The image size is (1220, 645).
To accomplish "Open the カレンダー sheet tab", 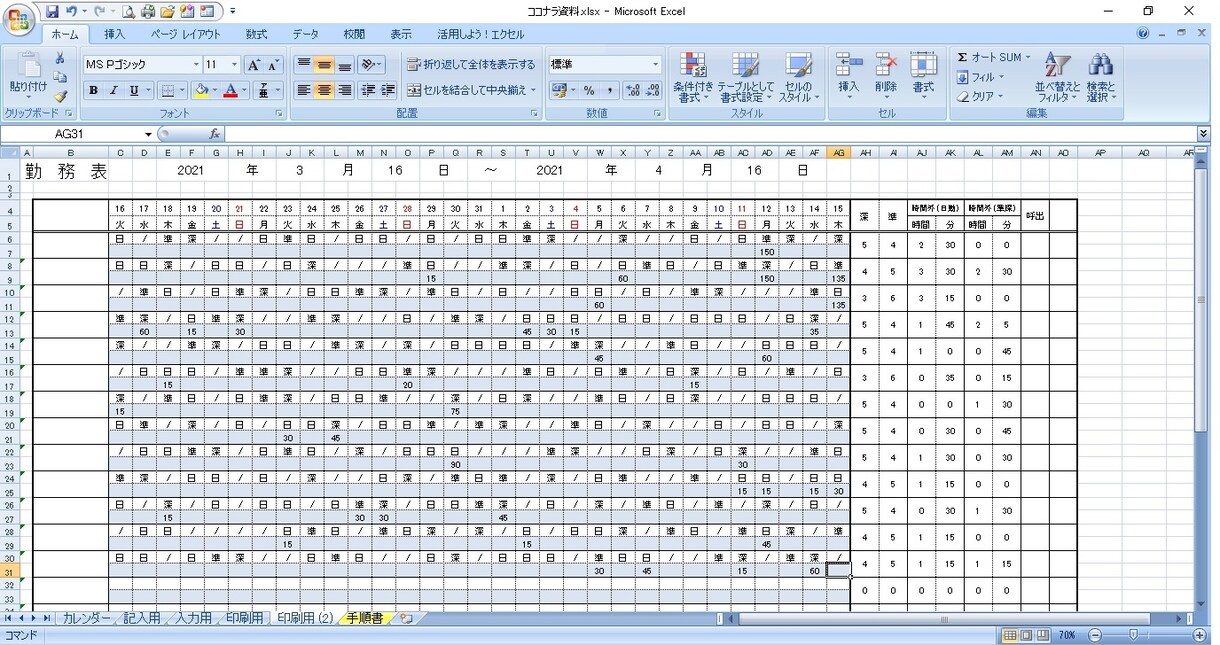I will [86, 619].
